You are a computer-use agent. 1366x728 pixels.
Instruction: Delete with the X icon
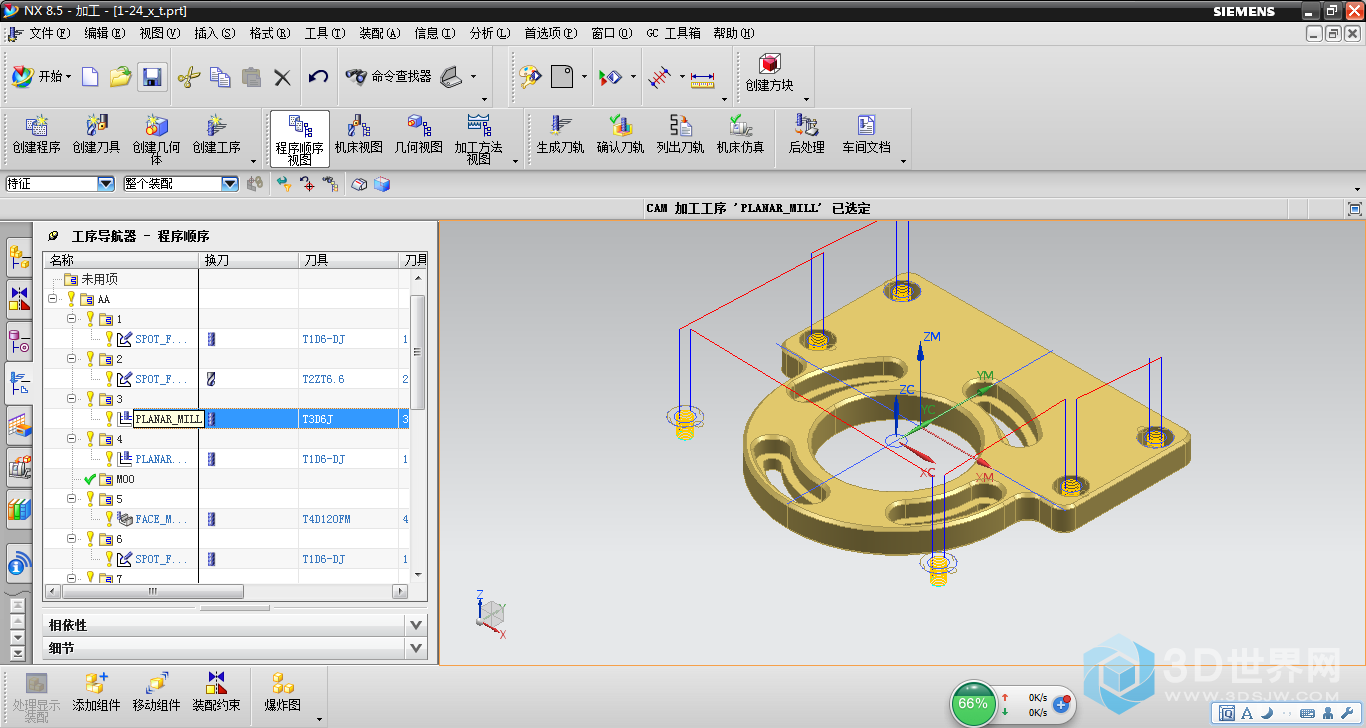click(283, 77)
